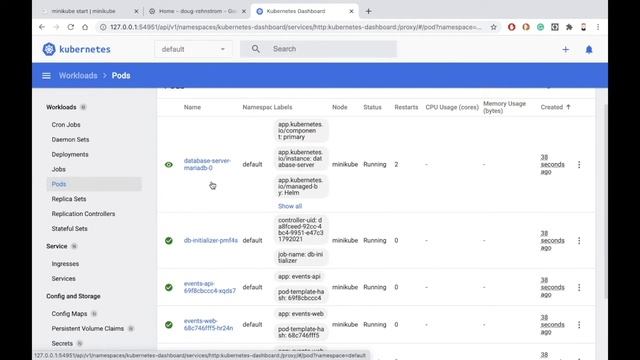Open actions menu for db-initializer-pmf4s row
The height and width of the screenshot is (360, 640).
(x=579, y=240)
